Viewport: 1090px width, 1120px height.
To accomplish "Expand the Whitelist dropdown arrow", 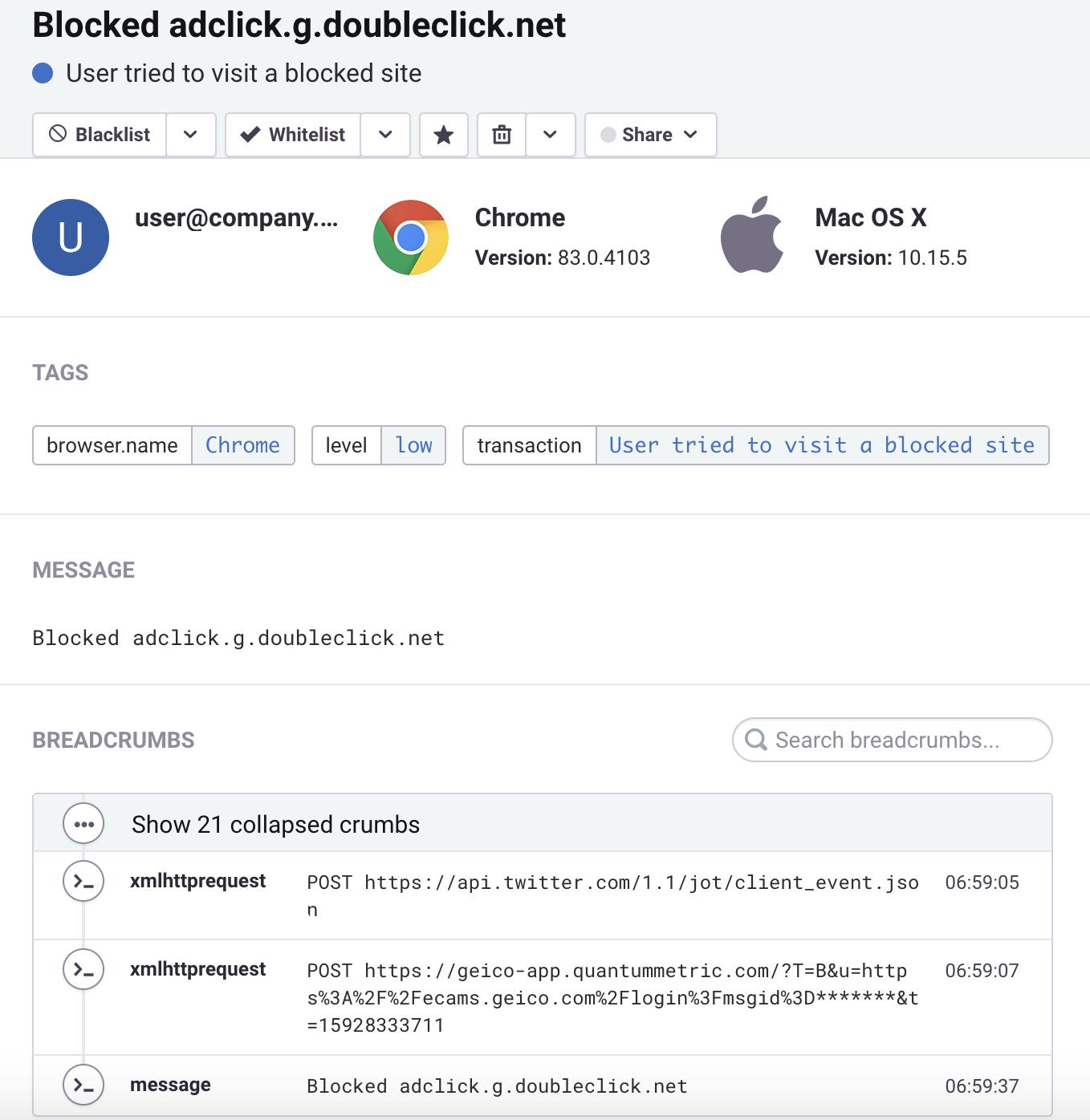I will [x=385, y=135].
